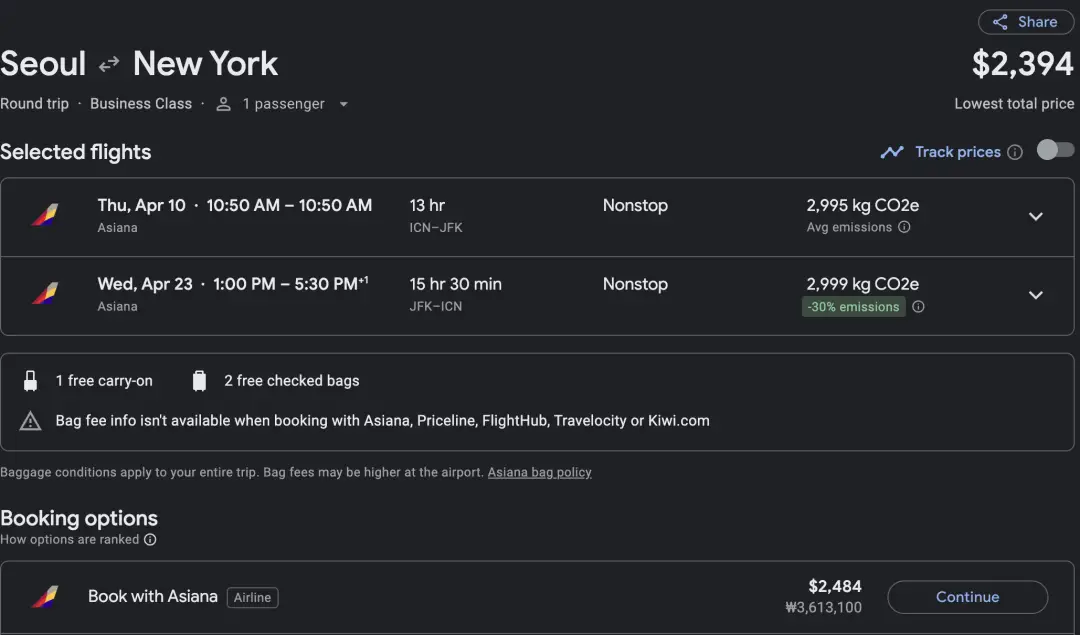This screenshot has height=635, width=1080.
Task: Click Asiana logo on the outbound flight
Action: point(44,215)
